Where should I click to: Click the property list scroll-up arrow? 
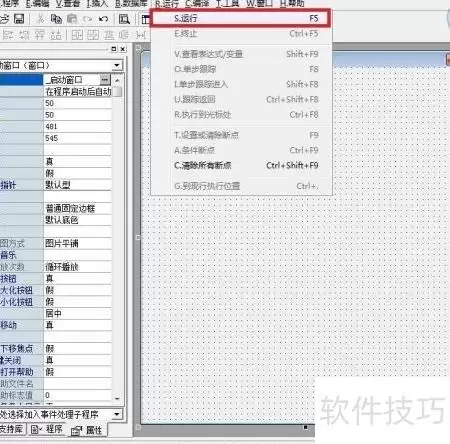(117, 80)
